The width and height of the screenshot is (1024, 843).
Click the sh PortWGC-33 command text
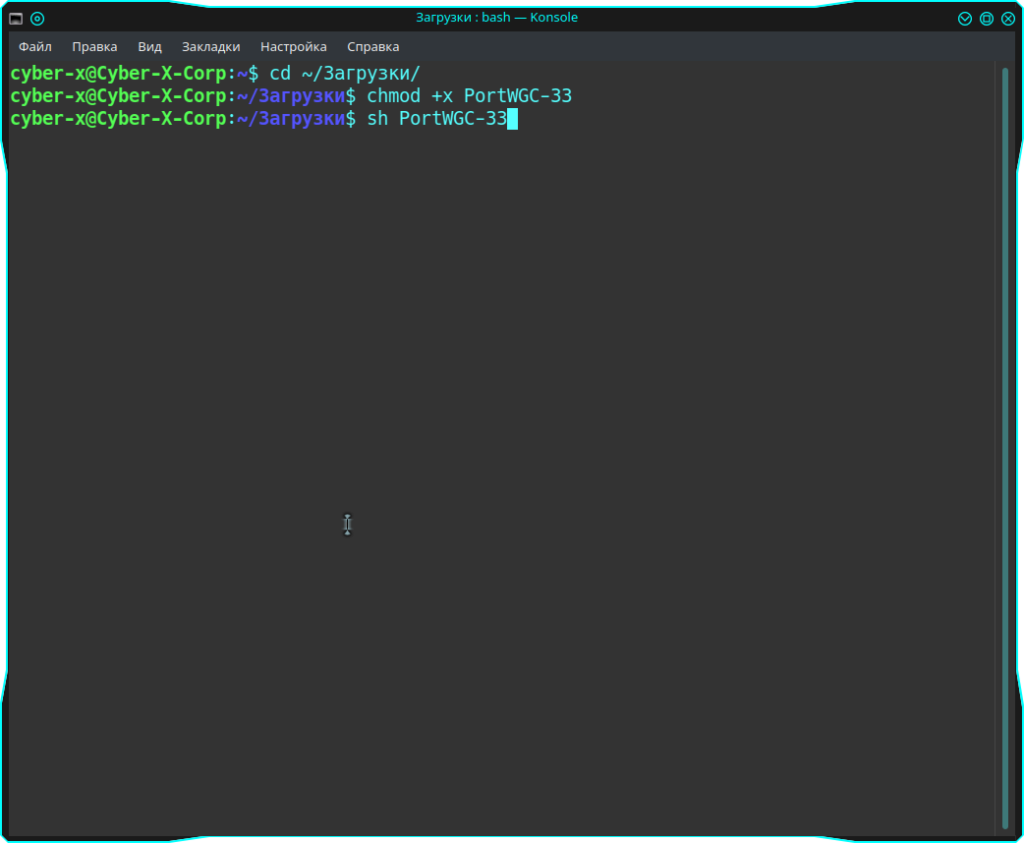coord(437,119)
